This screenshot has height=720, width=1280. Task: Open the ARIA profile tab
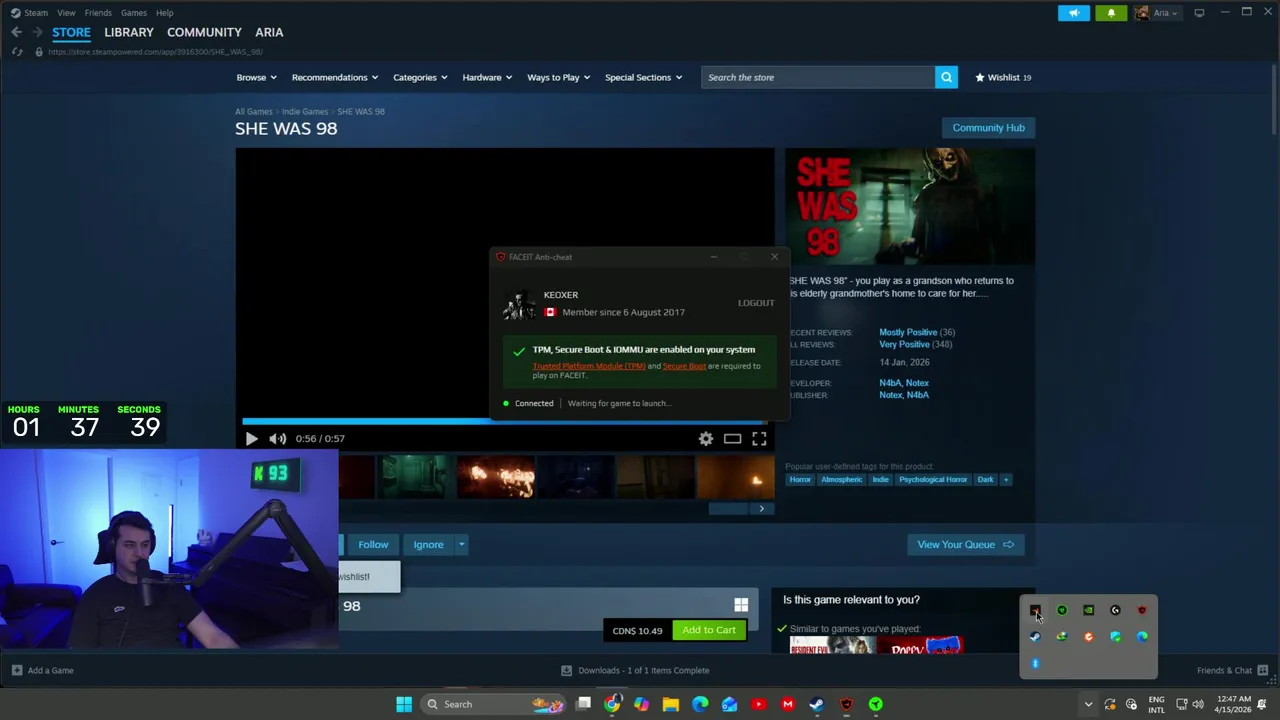pos(269,32)
